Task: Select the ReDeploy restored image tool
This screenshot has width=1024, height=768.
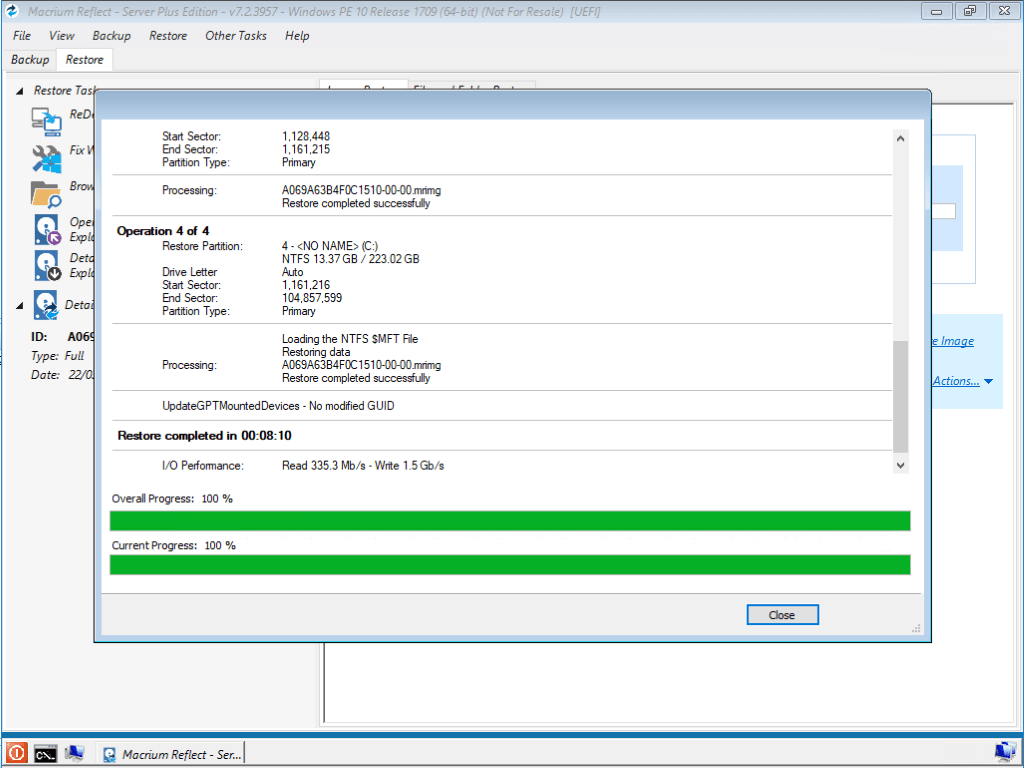Action: coord(46,121)
